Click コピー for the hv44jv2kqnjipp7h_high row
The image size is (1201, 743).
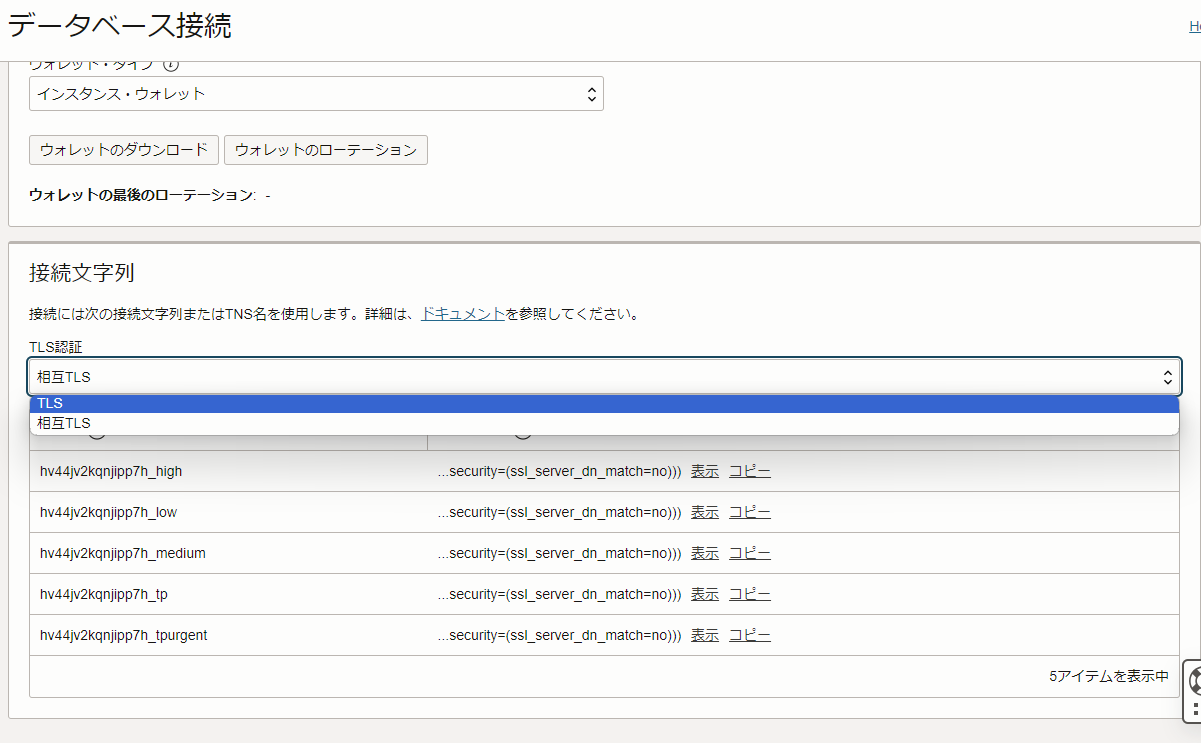pos(750,471)
